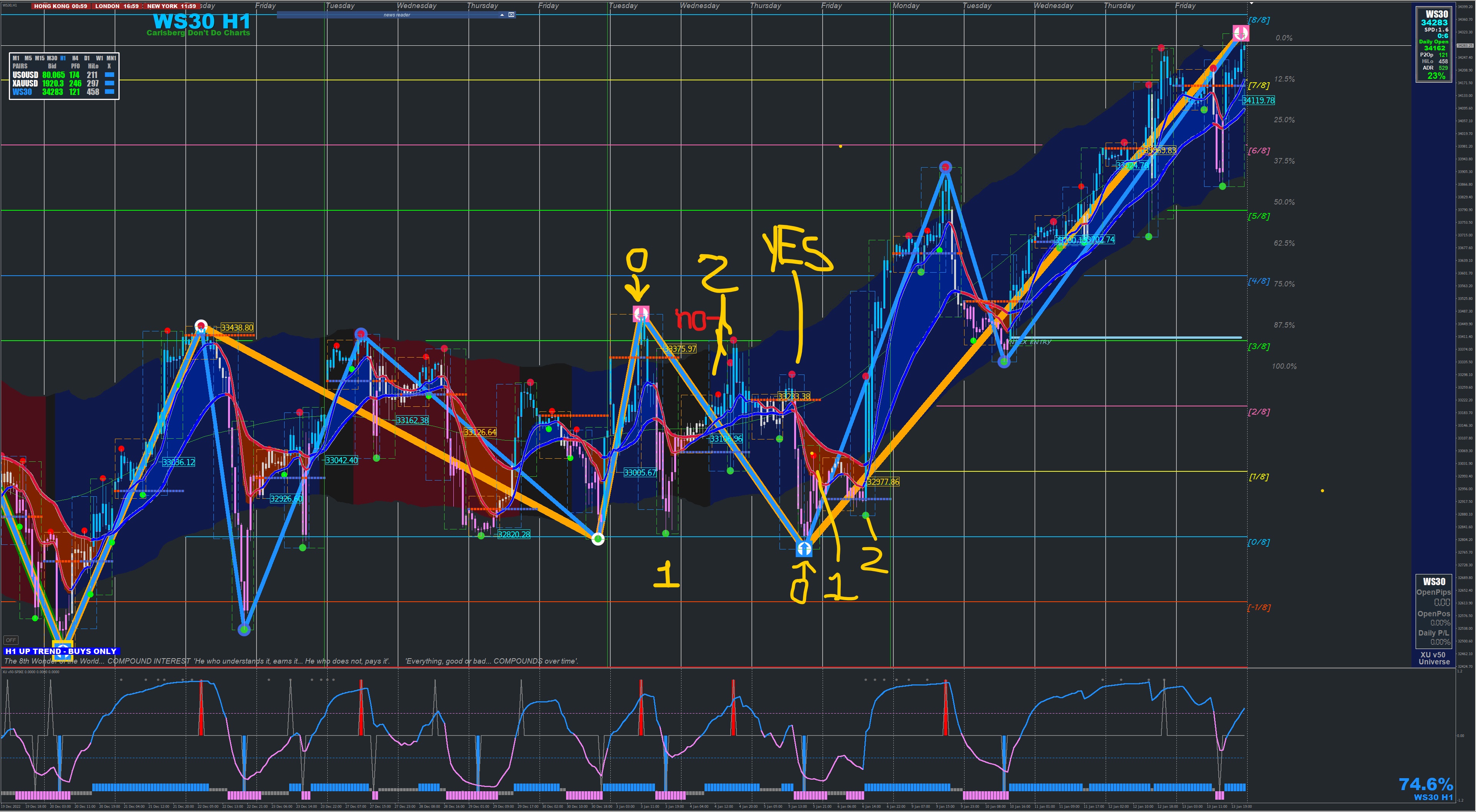Click the blue up-arrow signal near 0/8 level
Image resolution: width=1476 pixels, height=812 pixels.
[804, 549]
